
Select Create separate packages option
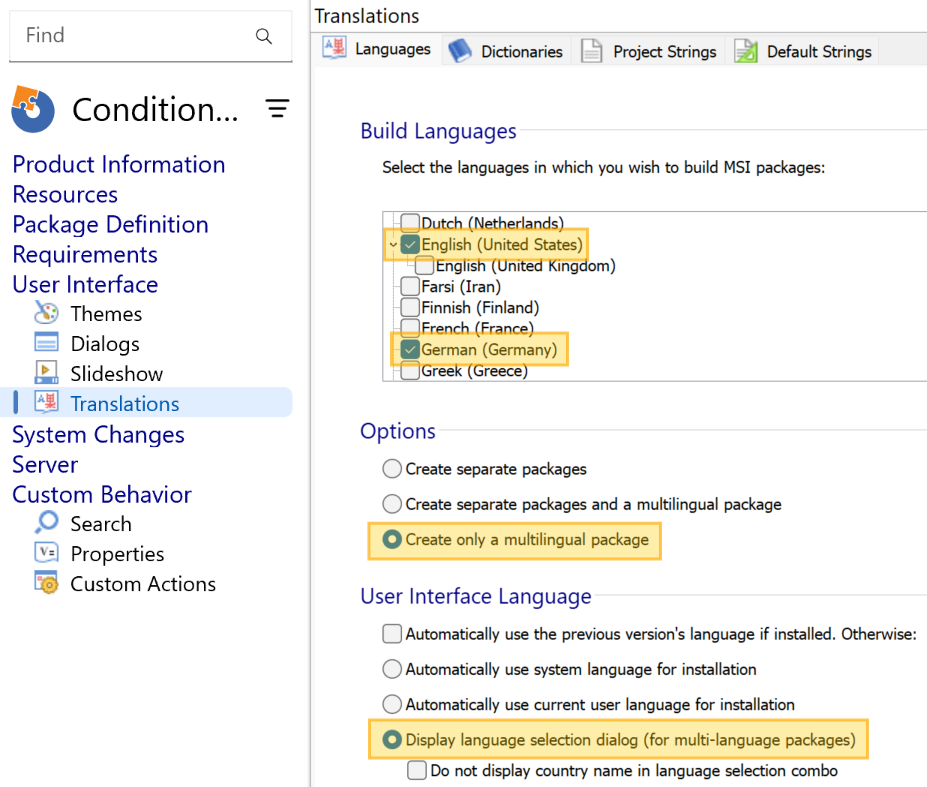[392, 469]
